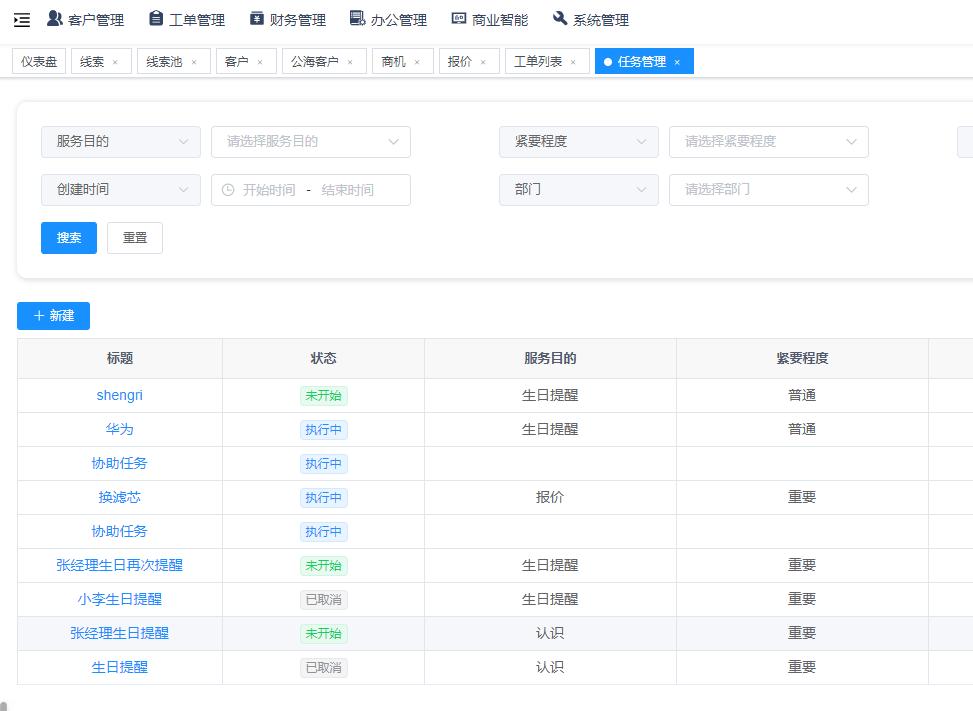Switch to the 仪表盘 tab

[38, 61]
